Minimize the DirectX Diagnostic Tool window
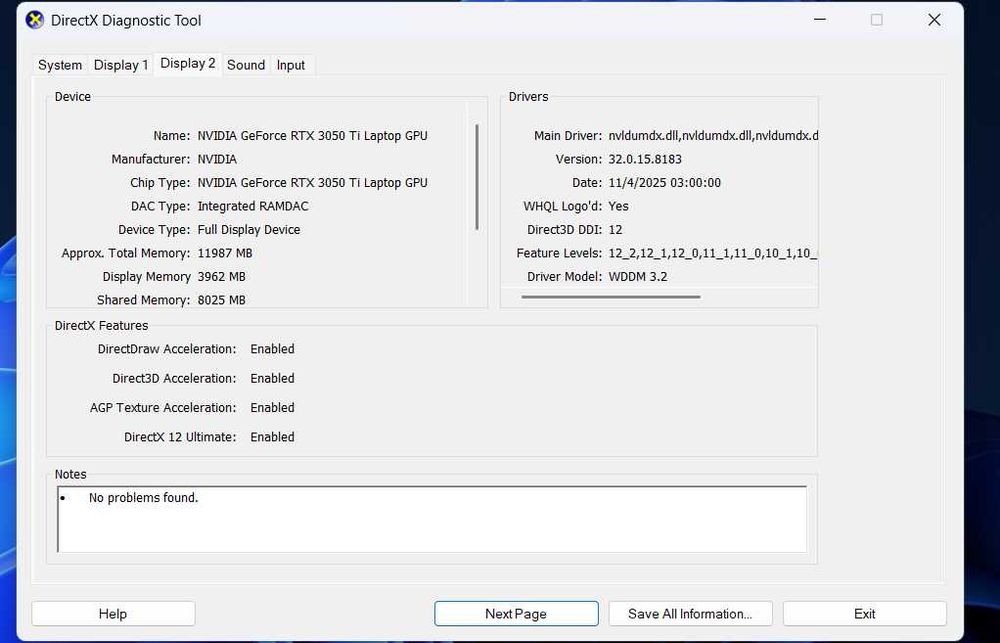 [x=820, y=20]
